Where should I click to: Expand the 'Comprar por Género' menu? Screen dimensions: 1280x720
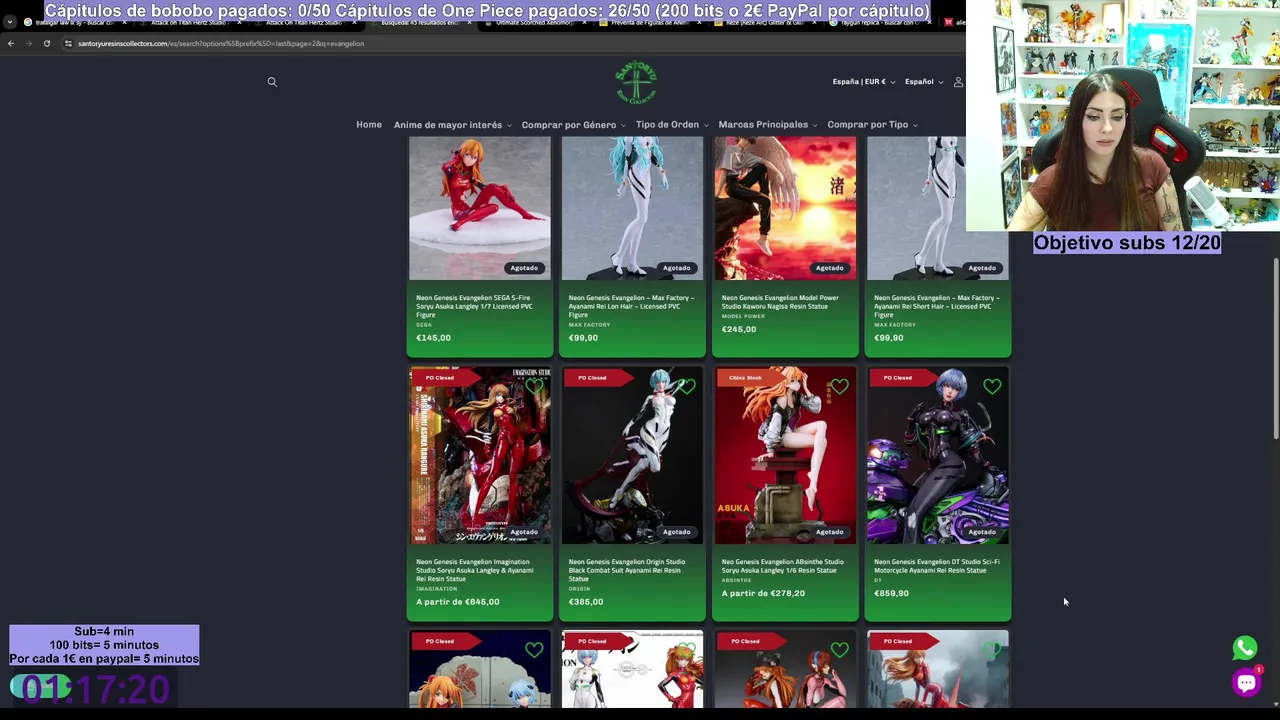[574, 125]
